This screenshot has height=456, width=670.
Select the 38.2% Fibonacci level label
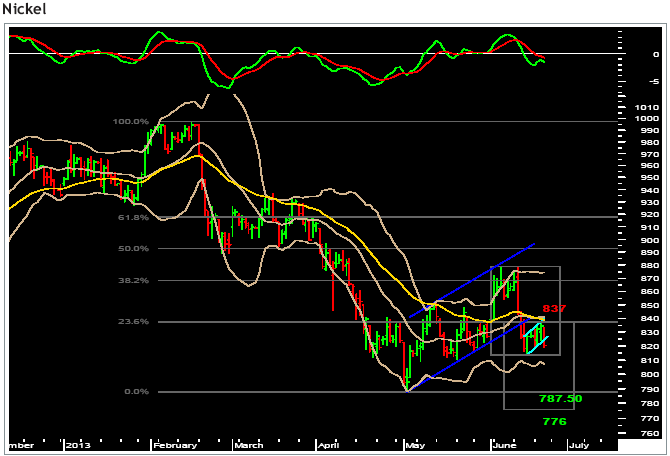point(133,280)
